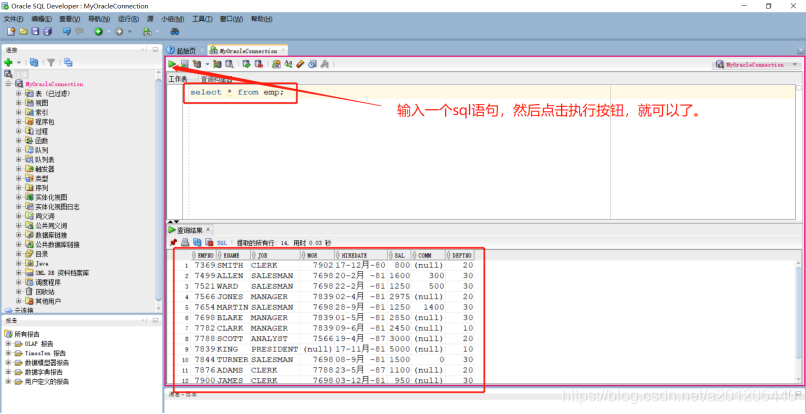Open the 查看(V) menu

tap(70, 19)
